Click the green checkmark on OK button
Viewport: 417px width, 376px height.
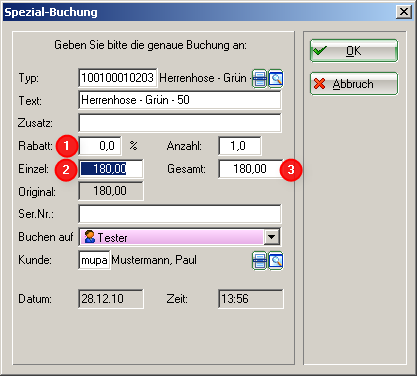[x=319, y=51]
